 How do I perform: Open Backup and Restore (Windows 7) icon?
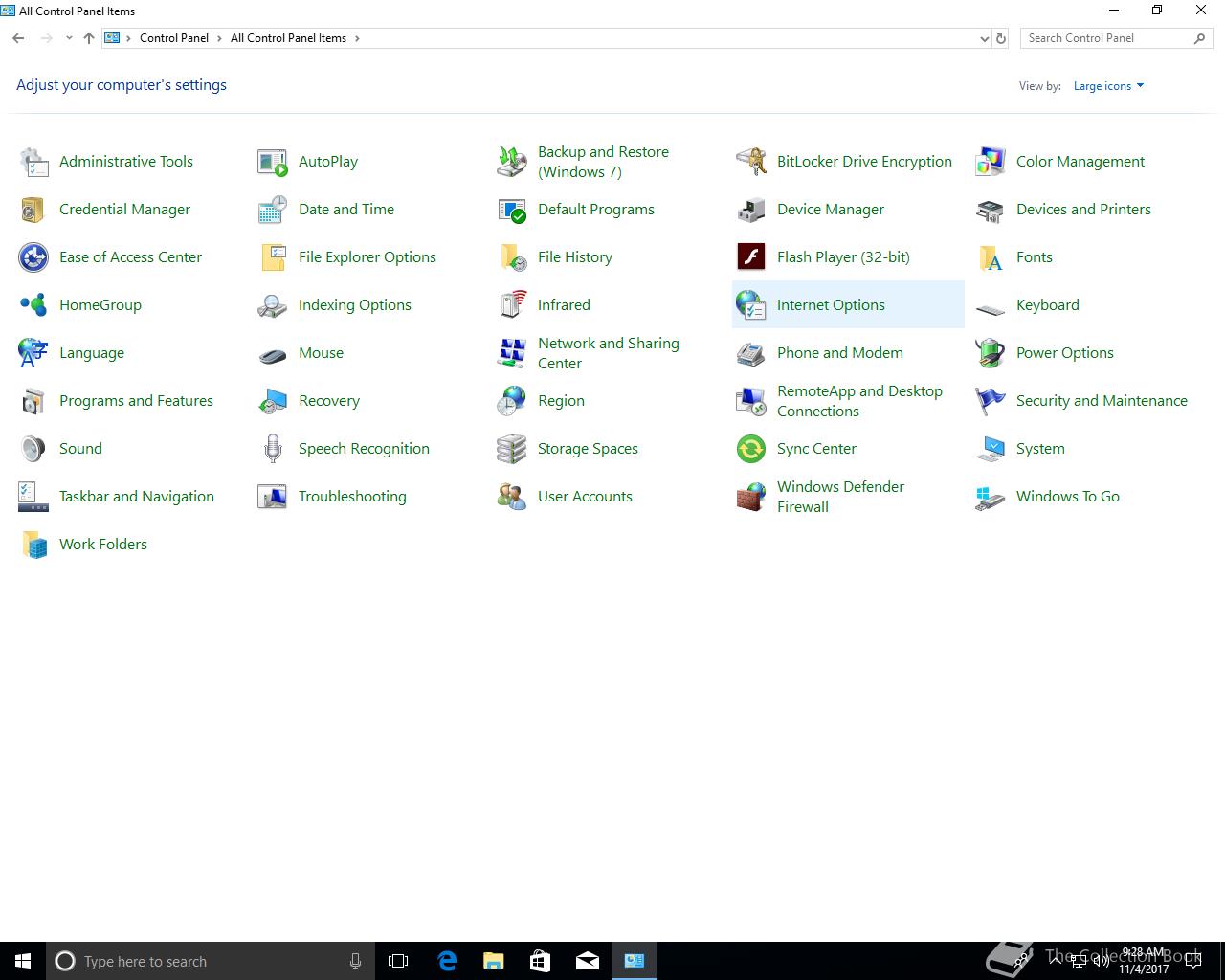[x=512, y=162]
